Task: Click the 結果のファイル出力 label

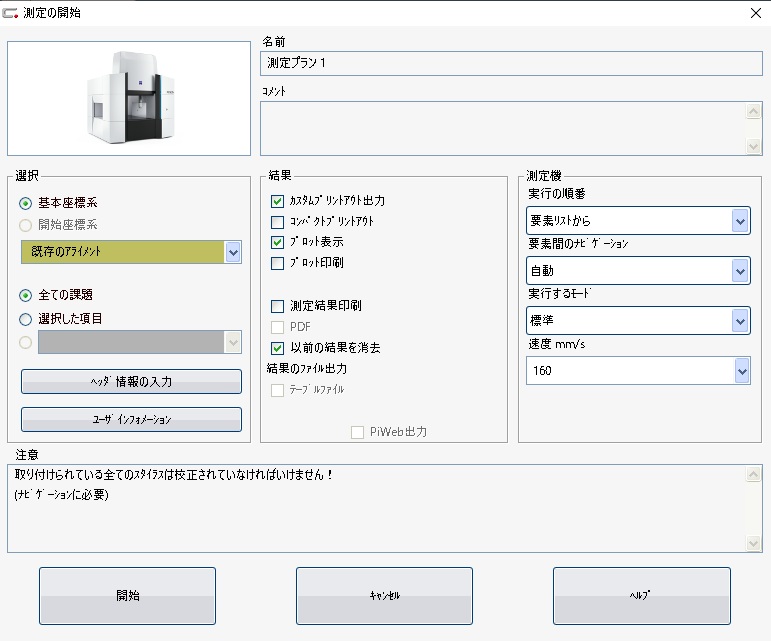Action: pos(307,369)
